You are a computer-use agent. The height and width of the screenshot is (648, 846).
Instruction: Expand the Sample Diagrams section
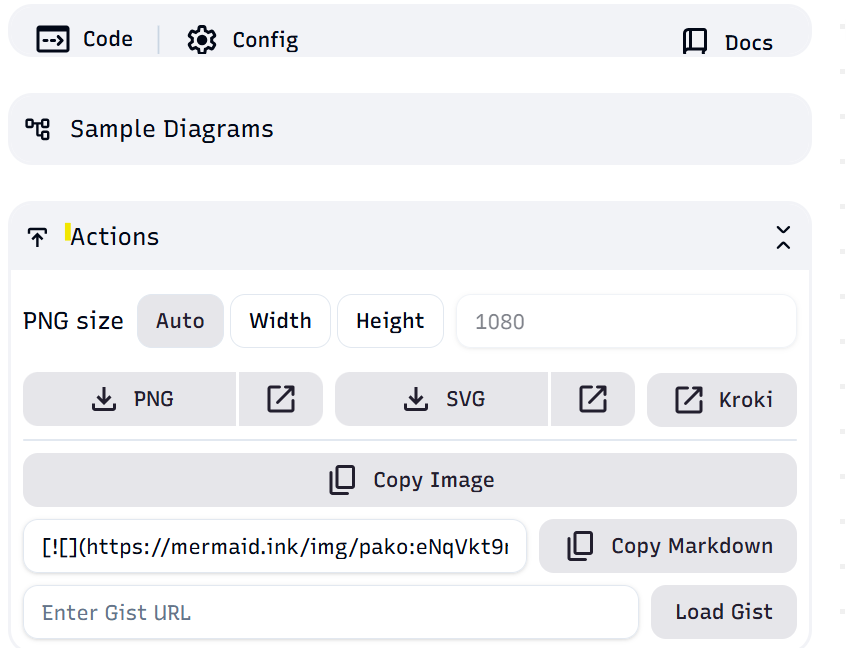[171, 129]
